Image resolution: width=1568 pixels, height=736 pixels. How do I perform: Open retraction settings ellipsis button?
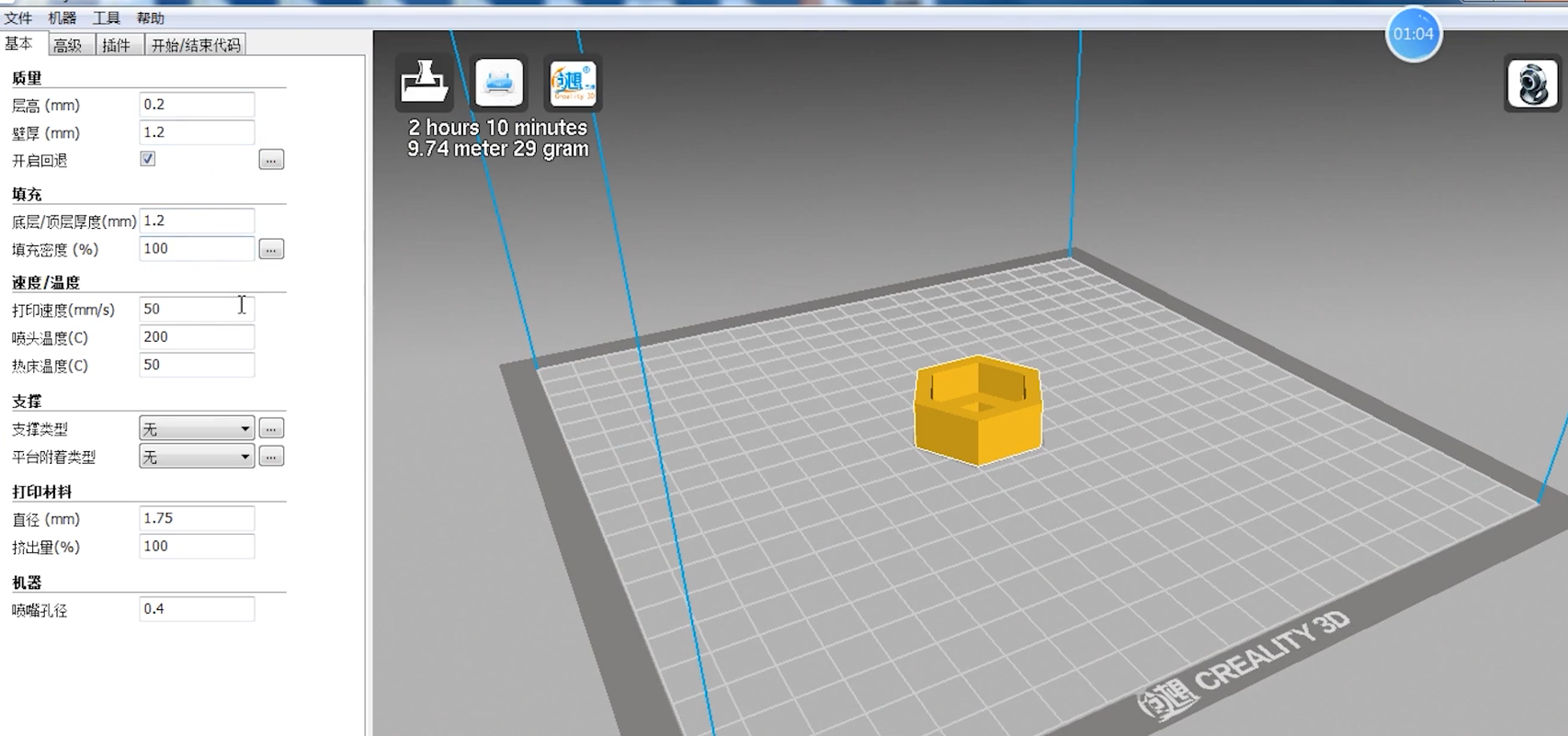pos(271,160)
